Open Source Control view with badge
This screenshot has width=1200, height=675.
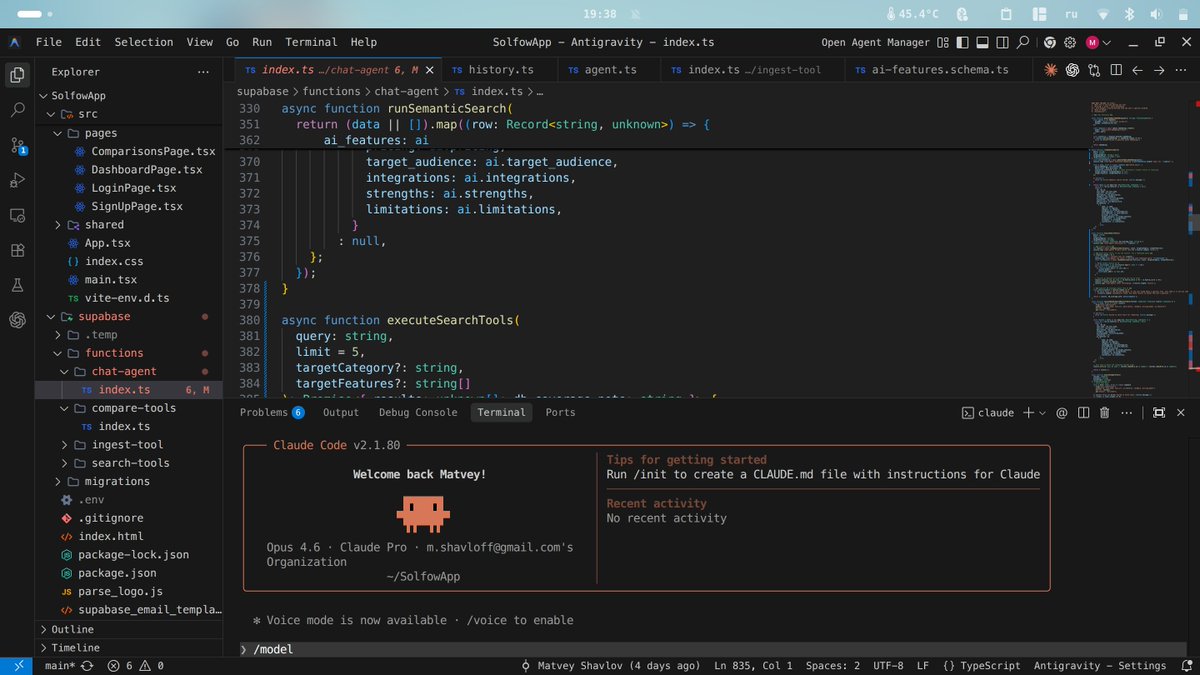[17, 146]
